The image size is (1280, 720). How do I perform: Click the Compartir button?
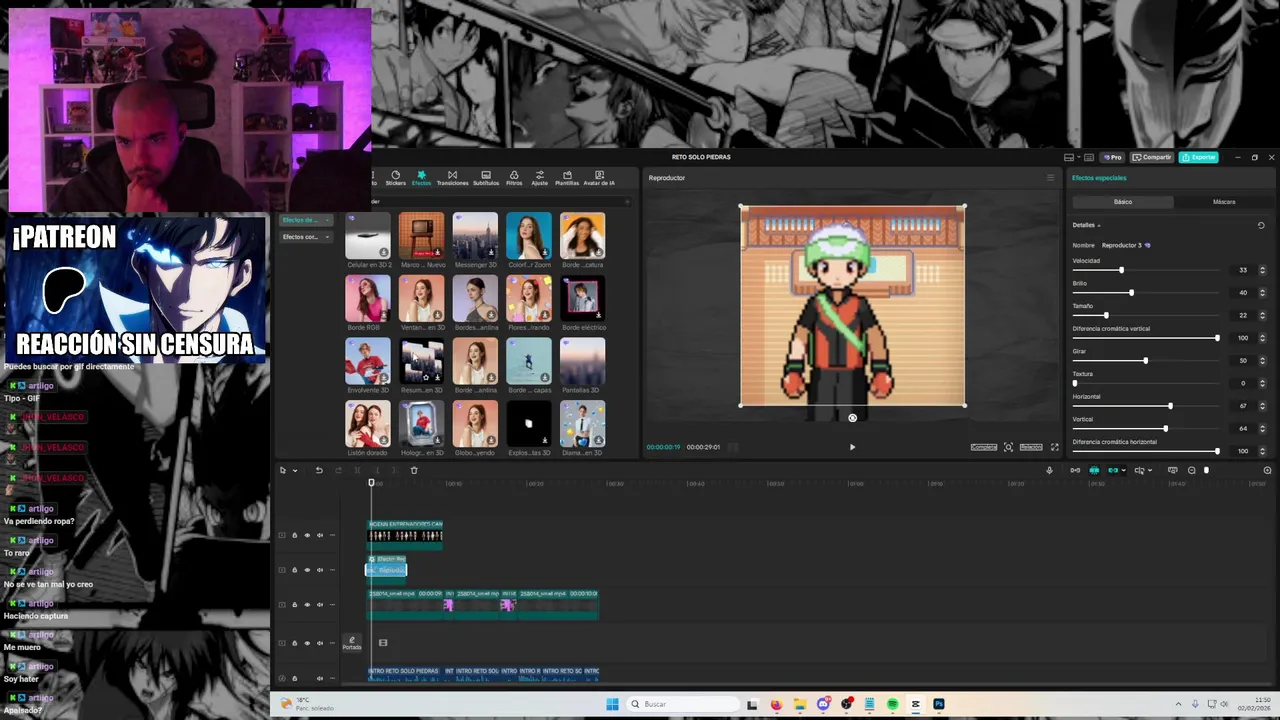[x=1152, y=157]
